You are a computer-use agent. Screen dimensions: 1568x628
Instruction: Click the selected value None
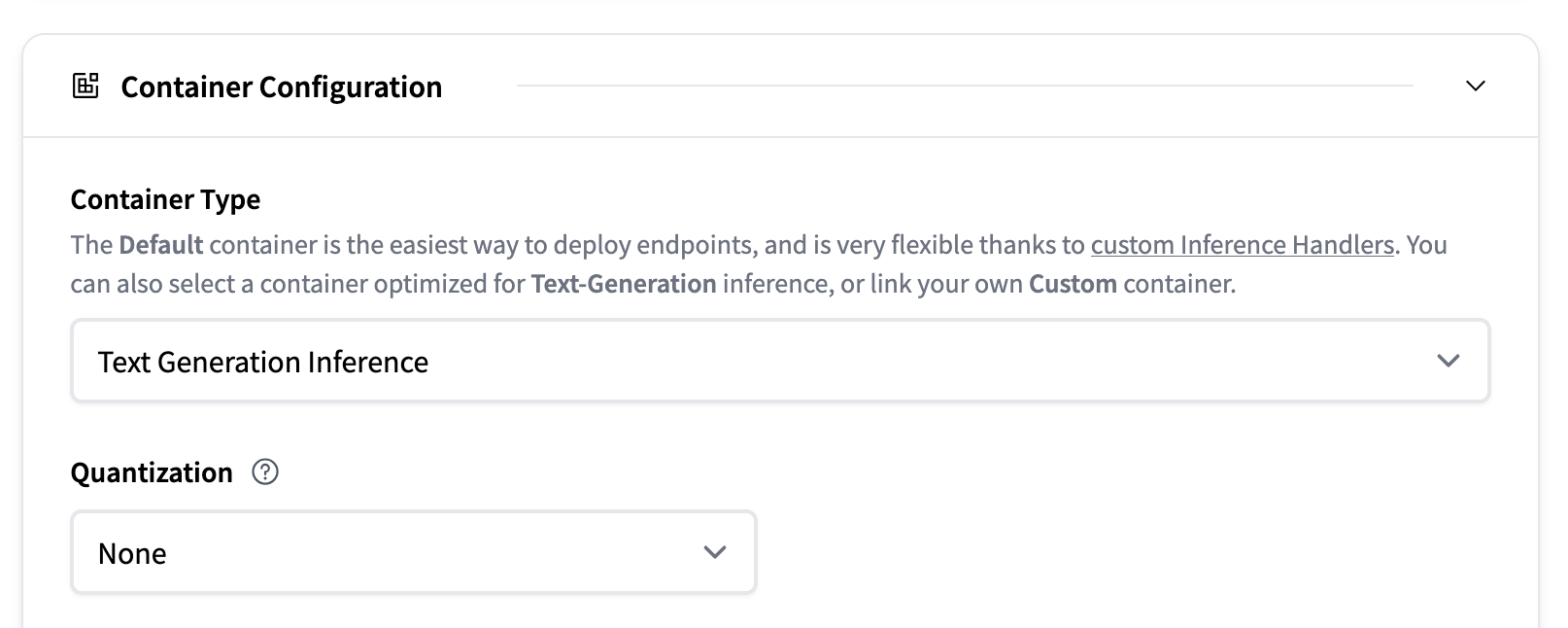[x=132, y=554]
